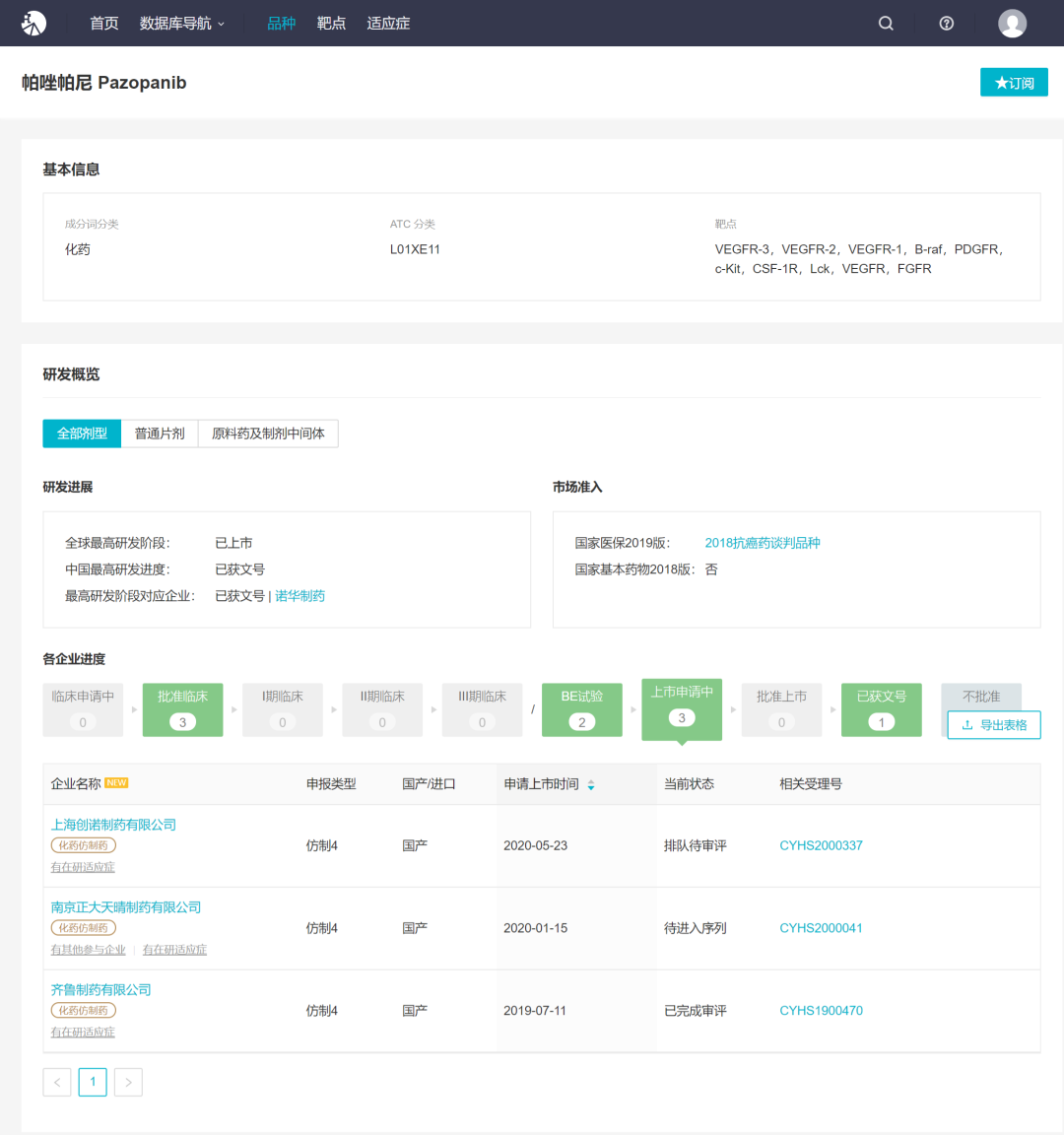Image resolution: width=1064 pixels, height=1135 pixels.
Task: Open the 适应症 nav item
Action: pyautogui.click(x=388, y=24)
